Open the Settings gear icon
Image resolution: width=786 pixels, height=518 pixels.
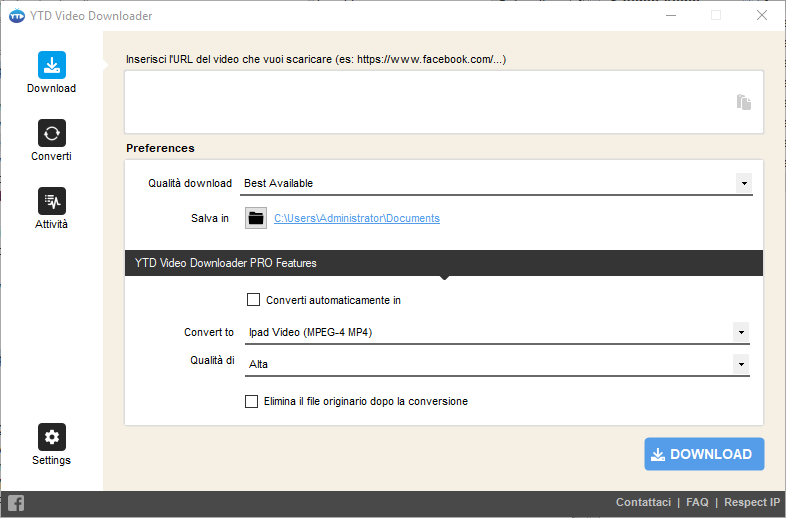(52, 437)
